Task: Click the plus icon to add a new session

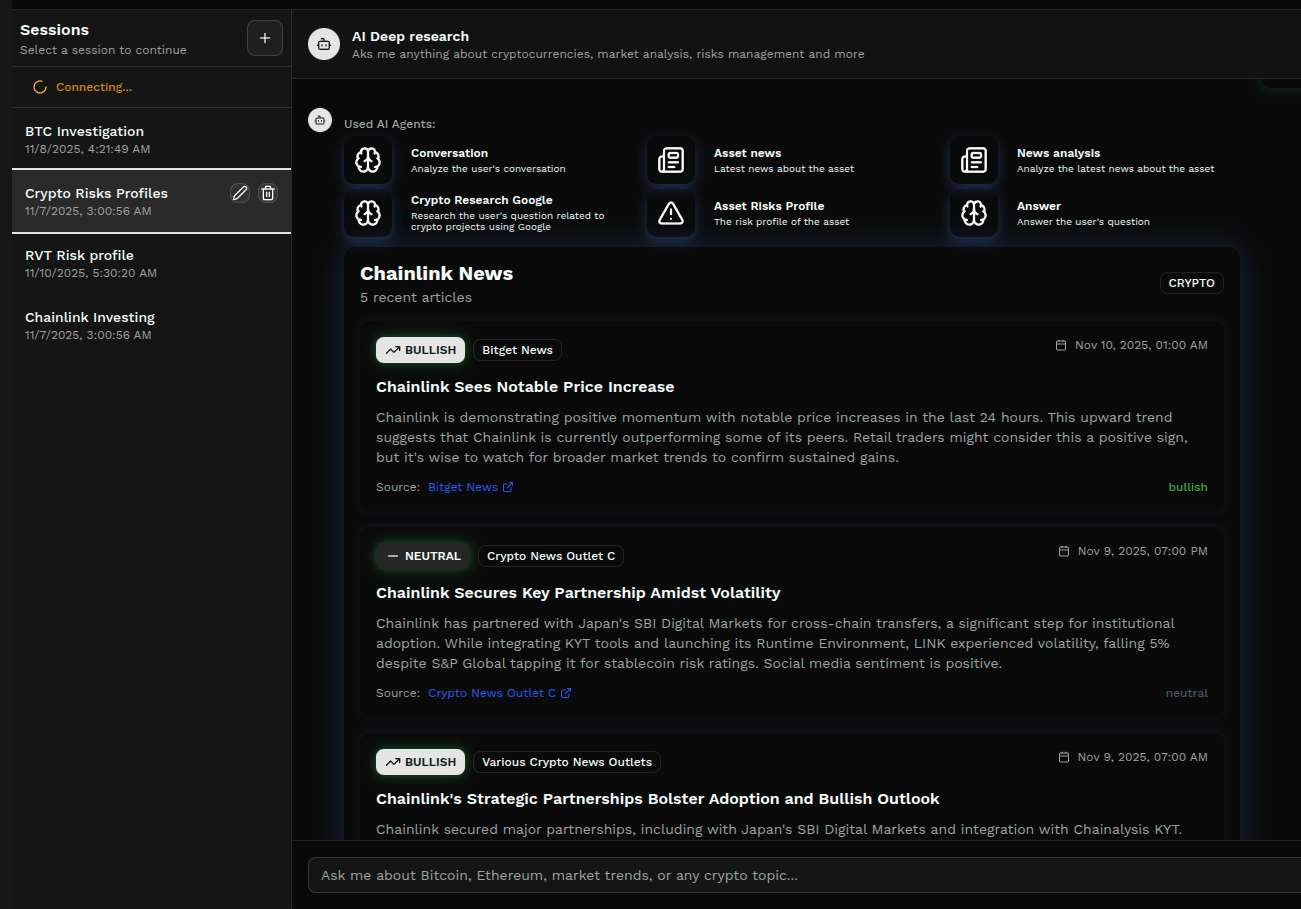Action: tap(265, 38)
